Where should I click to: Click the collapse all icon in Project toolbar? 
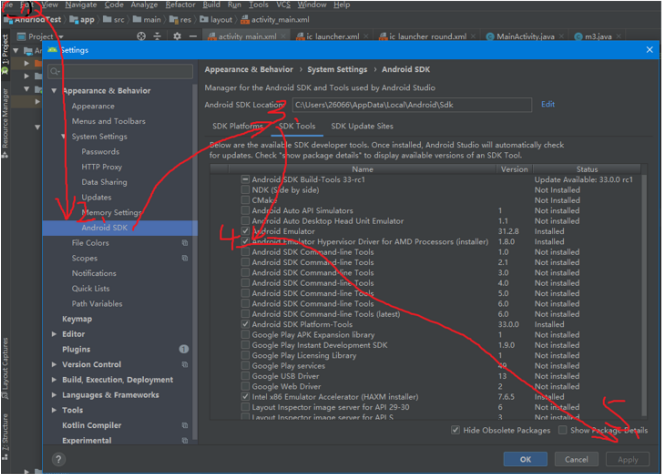click(x=157, y=36)
